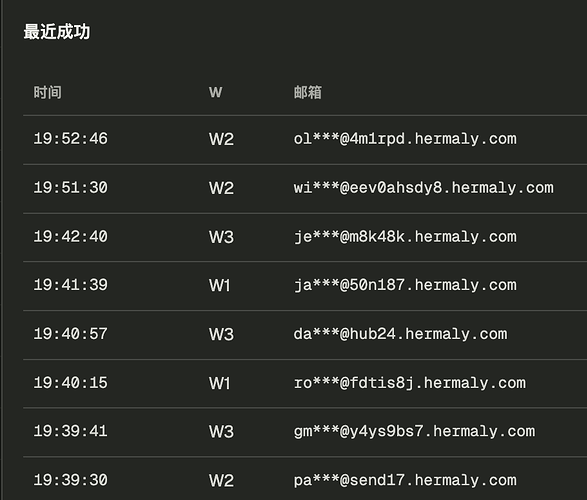Click the W column header
The width and height of the screenshot is (587, 500).
[x=216, y=92]
